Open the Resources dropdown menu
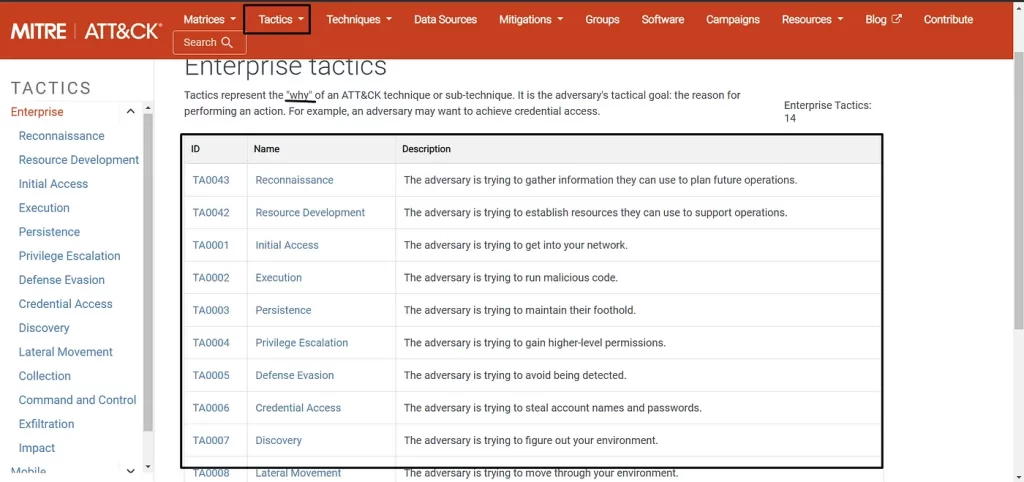 [x=812, y=20]
